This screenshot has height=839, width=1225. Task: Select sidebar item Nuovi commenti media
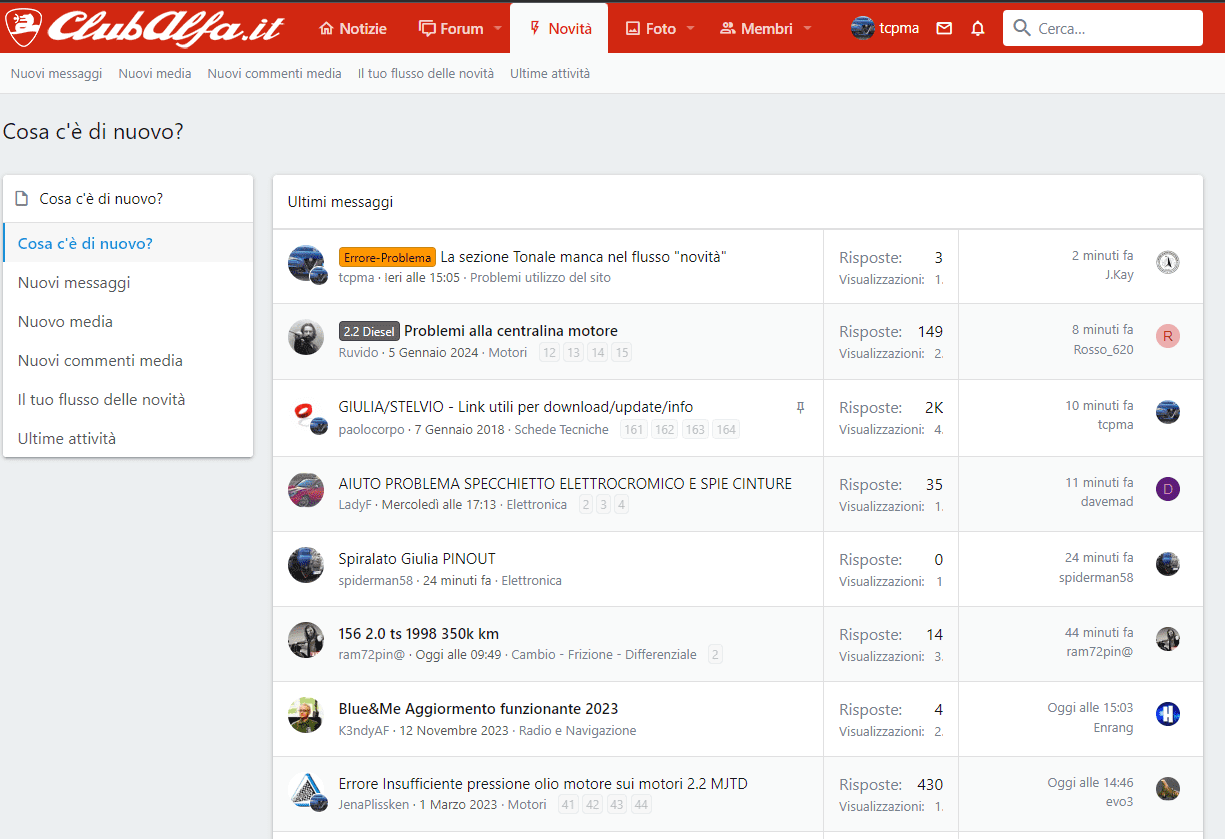[128, 360]
